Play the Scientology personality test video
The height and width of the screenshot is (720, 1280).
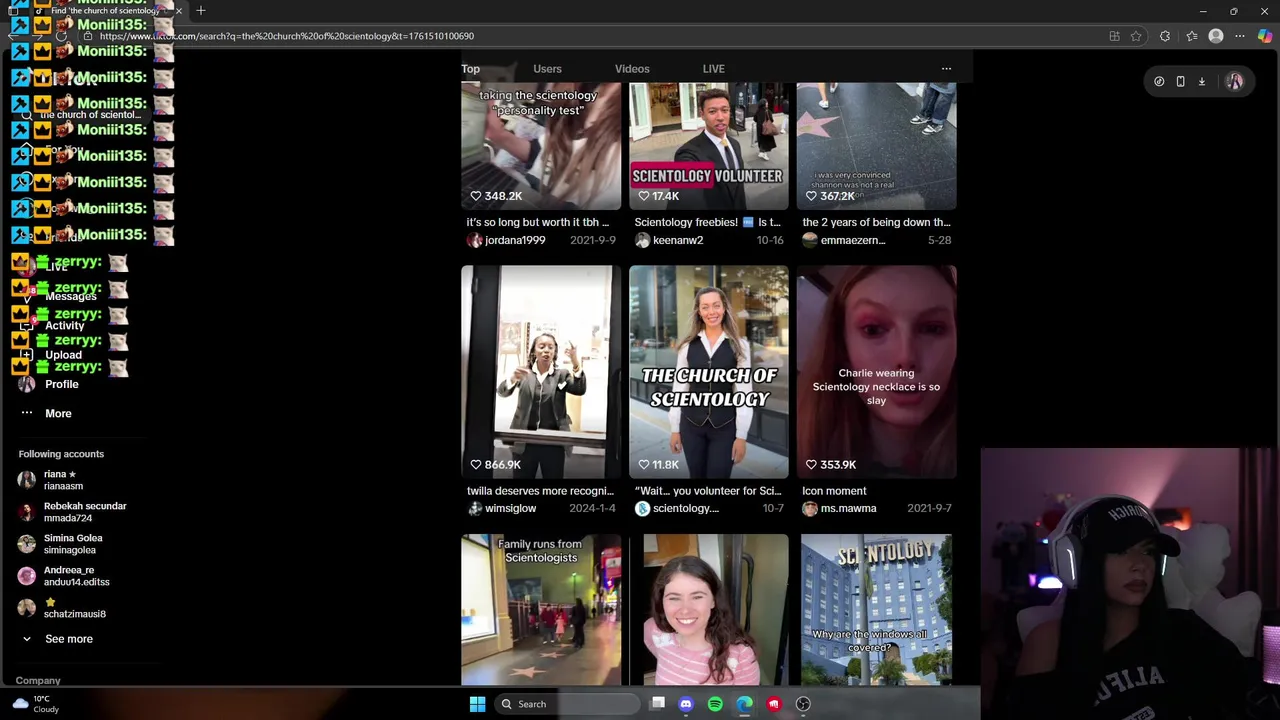[x=541, y=146]
